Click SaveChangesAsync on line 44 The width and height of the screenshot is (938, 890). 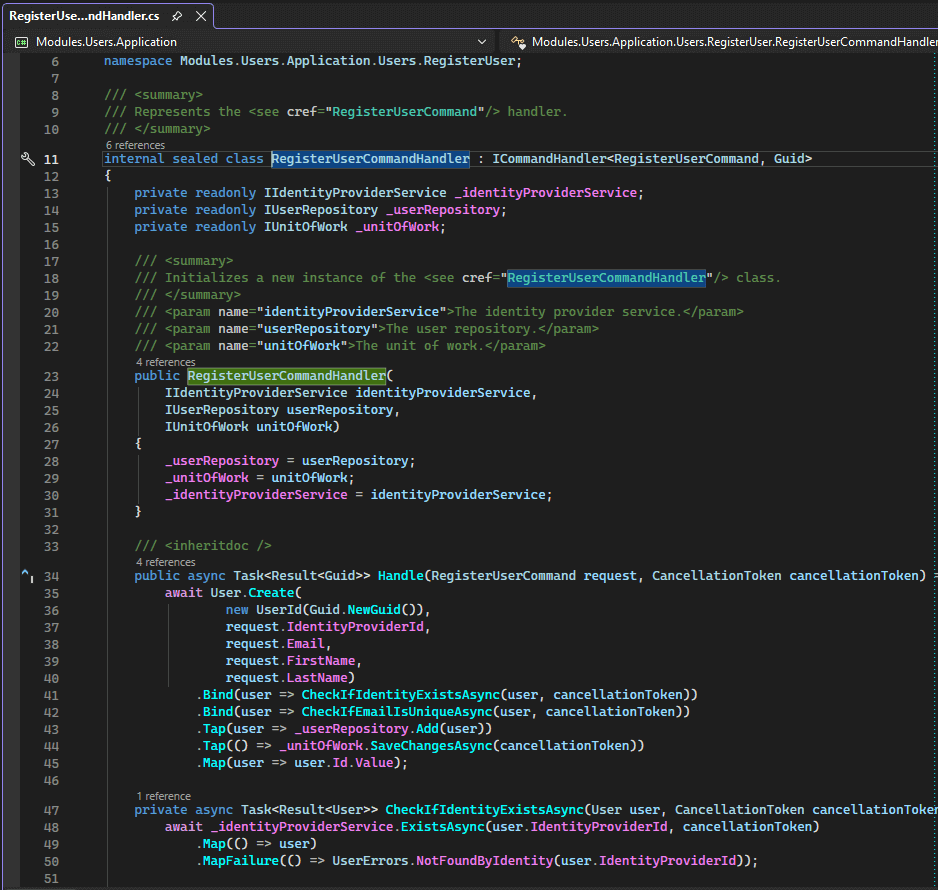point(432,746)
